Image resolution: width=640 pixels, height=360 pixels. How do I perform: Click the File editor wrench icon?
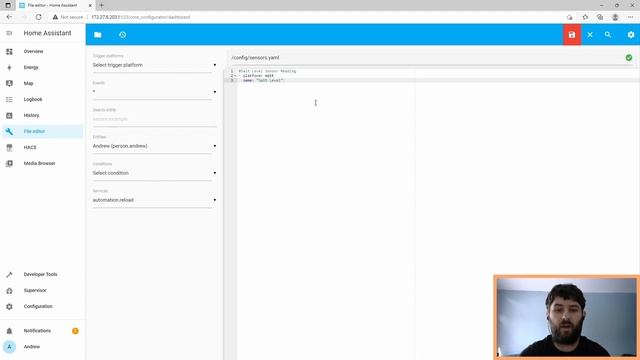[9, 131]
